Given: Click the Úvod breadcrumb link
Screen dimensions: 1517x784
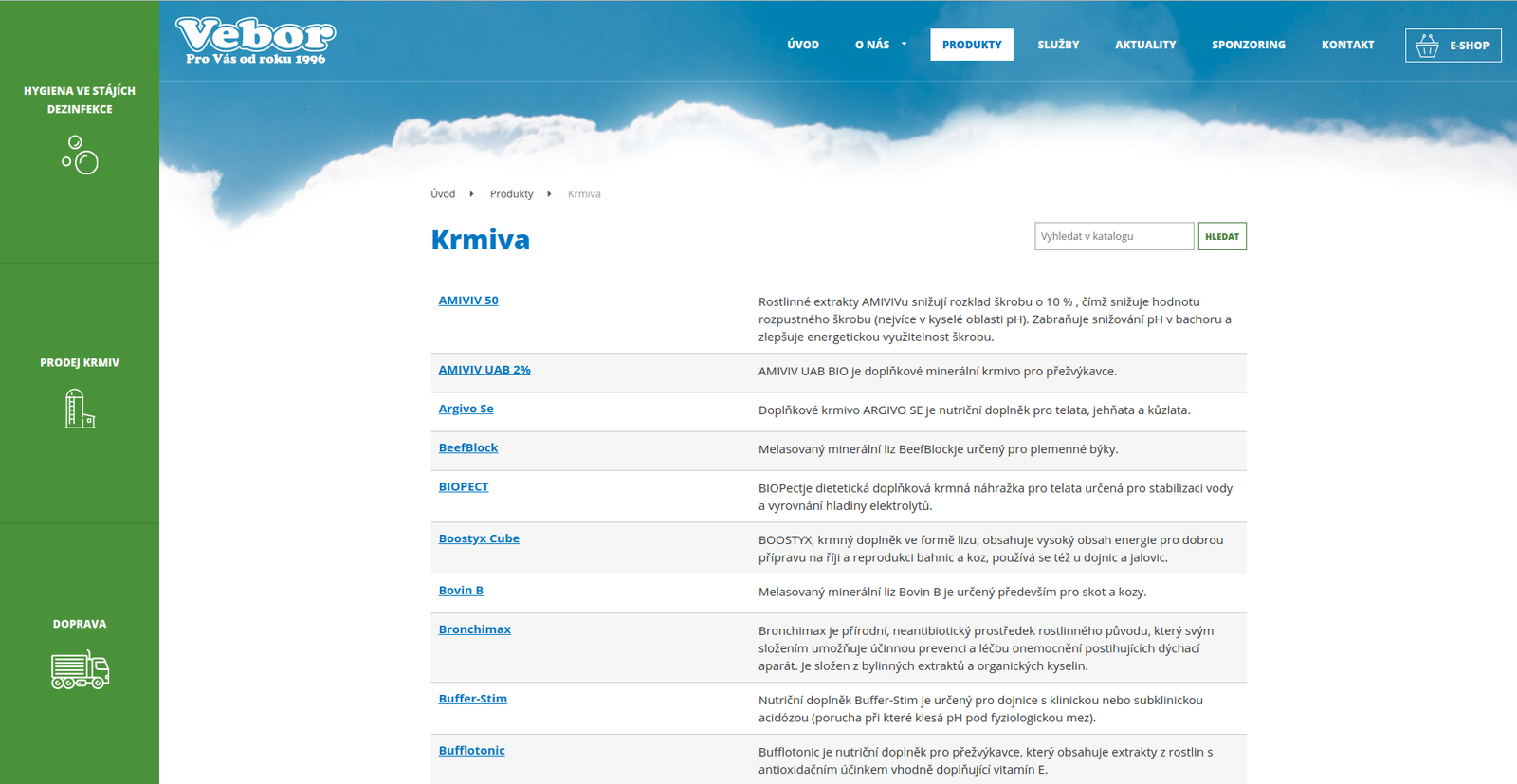Looking at the screenshot, I should tap(443, 194).
